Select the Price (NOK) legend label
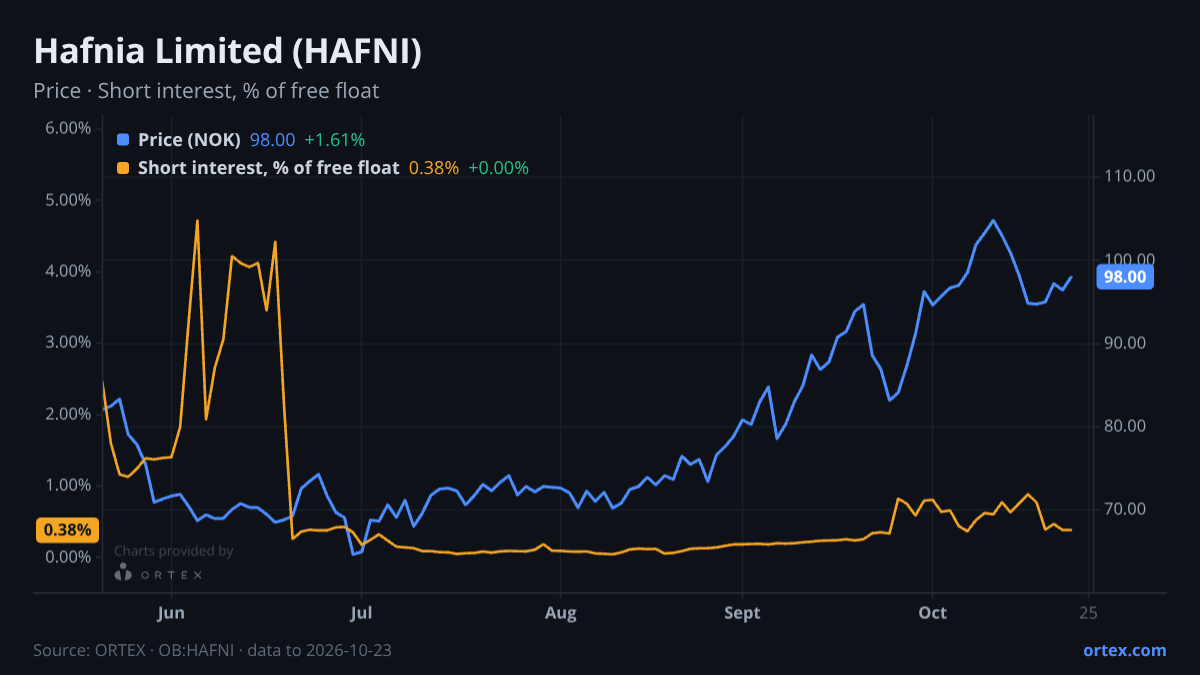The height and width of the screenshot is (675, 1200). (x=189, y=140)
